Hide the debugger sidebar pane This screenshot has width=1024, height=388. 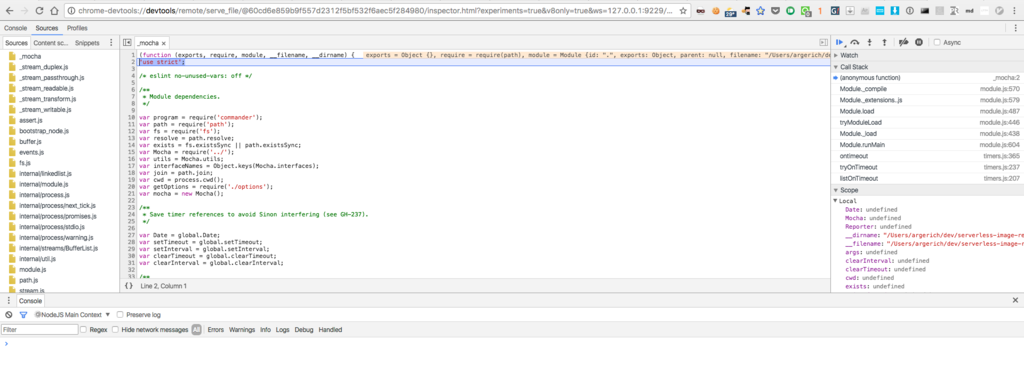click(824, 42)
